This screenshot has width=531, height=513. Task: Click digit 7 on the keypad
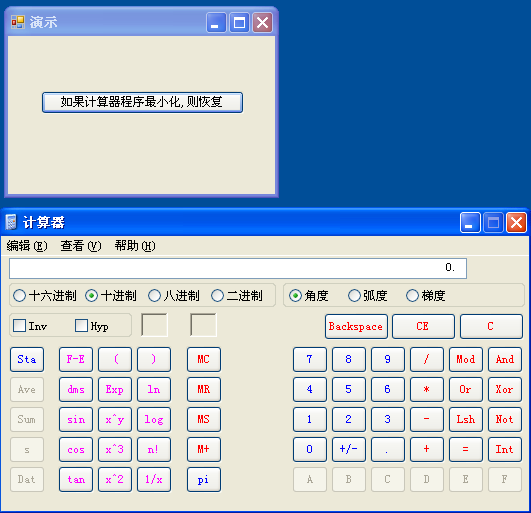pyautogui.click(x=310, y=359)
